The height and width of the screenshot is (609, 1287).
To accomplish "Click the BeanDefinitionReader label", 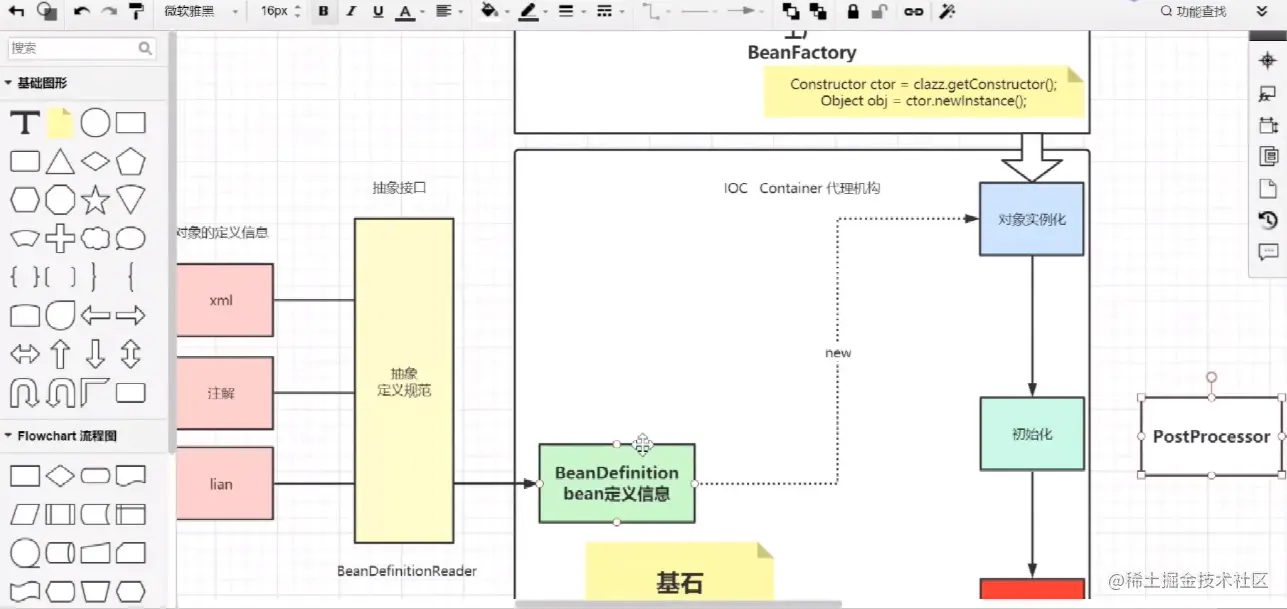I will pos(407,571).
